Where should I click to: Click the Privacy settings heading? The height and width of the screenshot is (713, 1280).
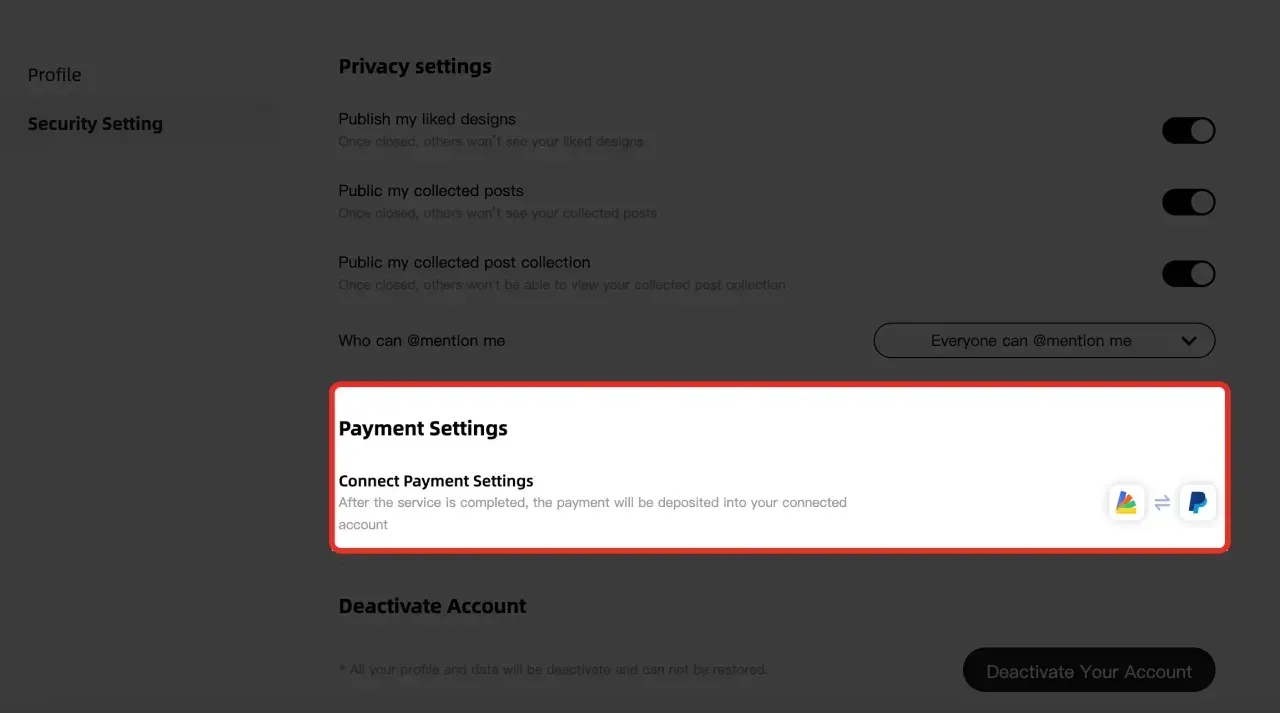[415, 67]
